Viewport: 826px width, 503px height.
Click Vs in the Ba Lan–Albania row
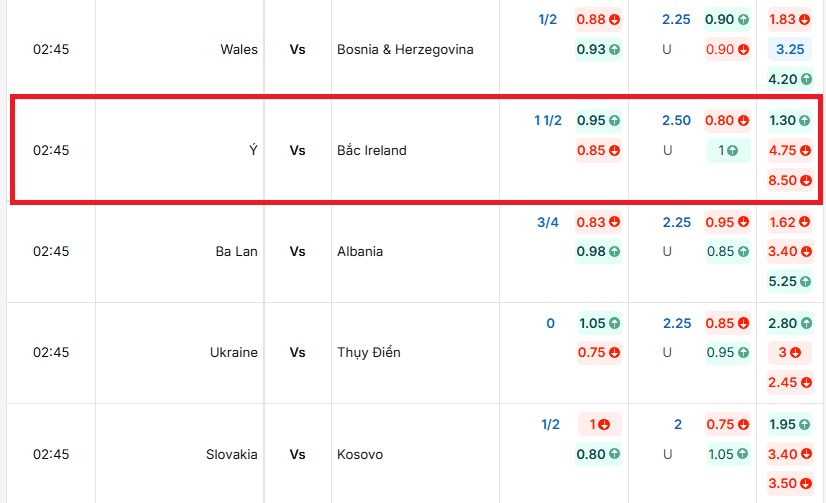[x=297, y=252]
